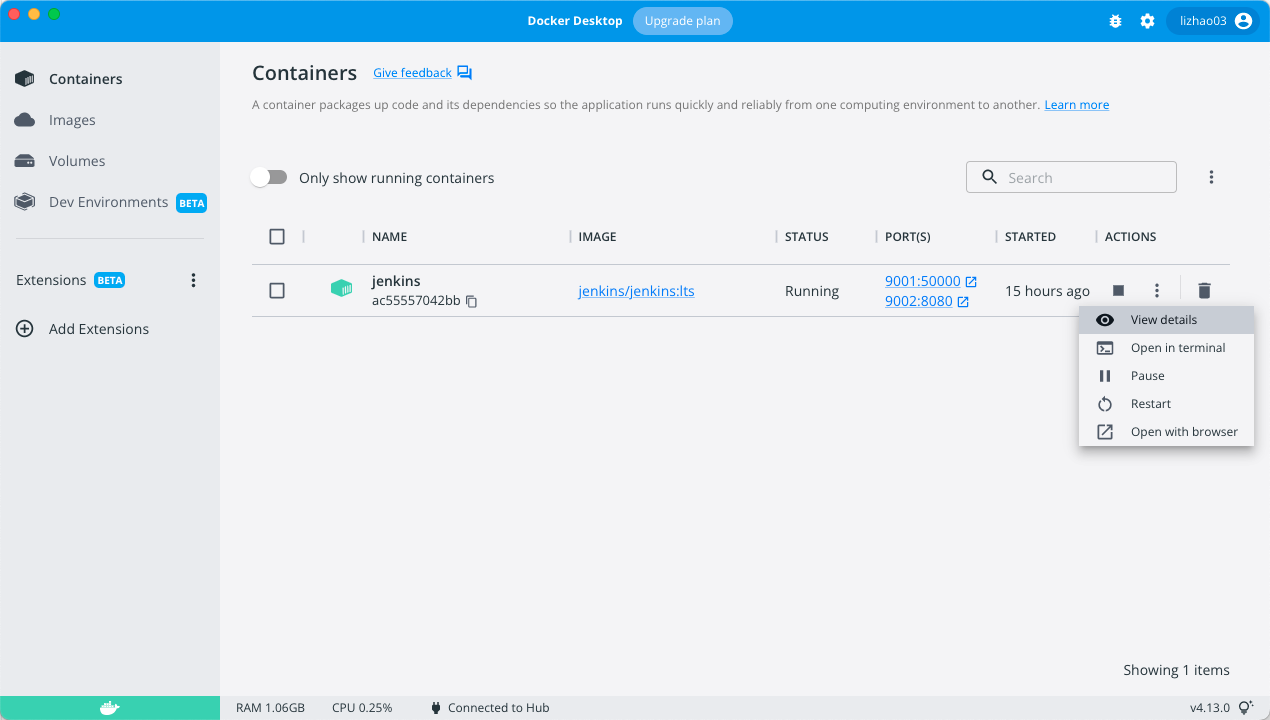Sort by the NAME column header
The height and width of the screenshot is (720, 1270).
coord(389,237)
